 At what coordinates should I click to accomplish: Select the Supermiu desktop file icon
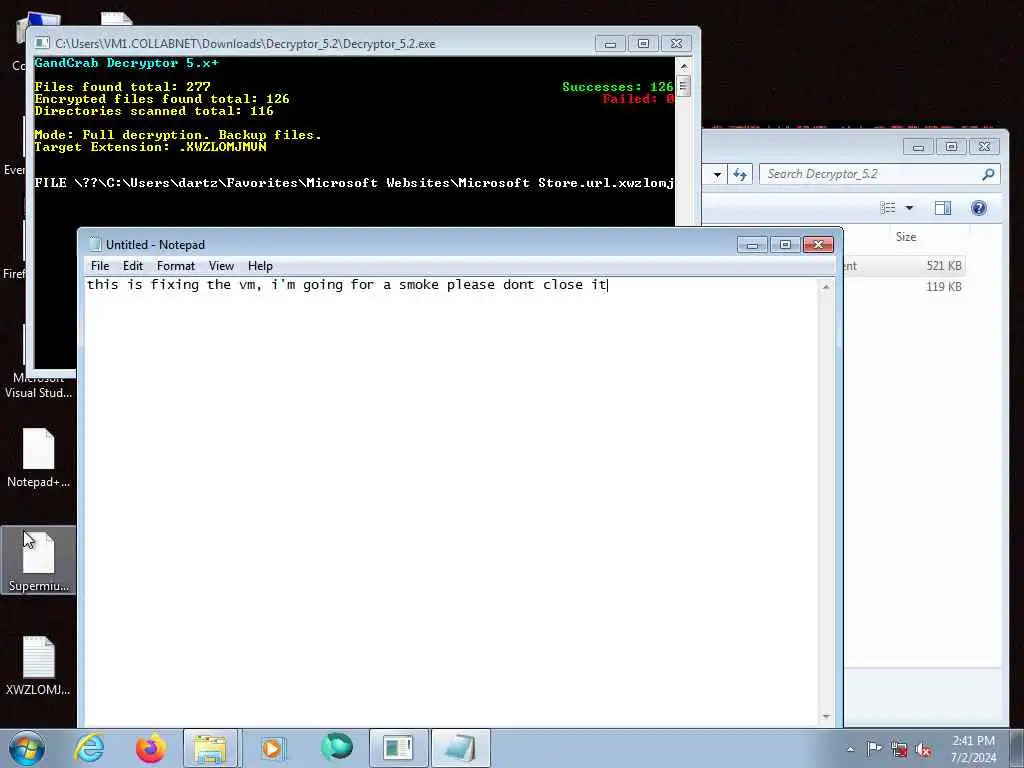(x=39, y=560)
